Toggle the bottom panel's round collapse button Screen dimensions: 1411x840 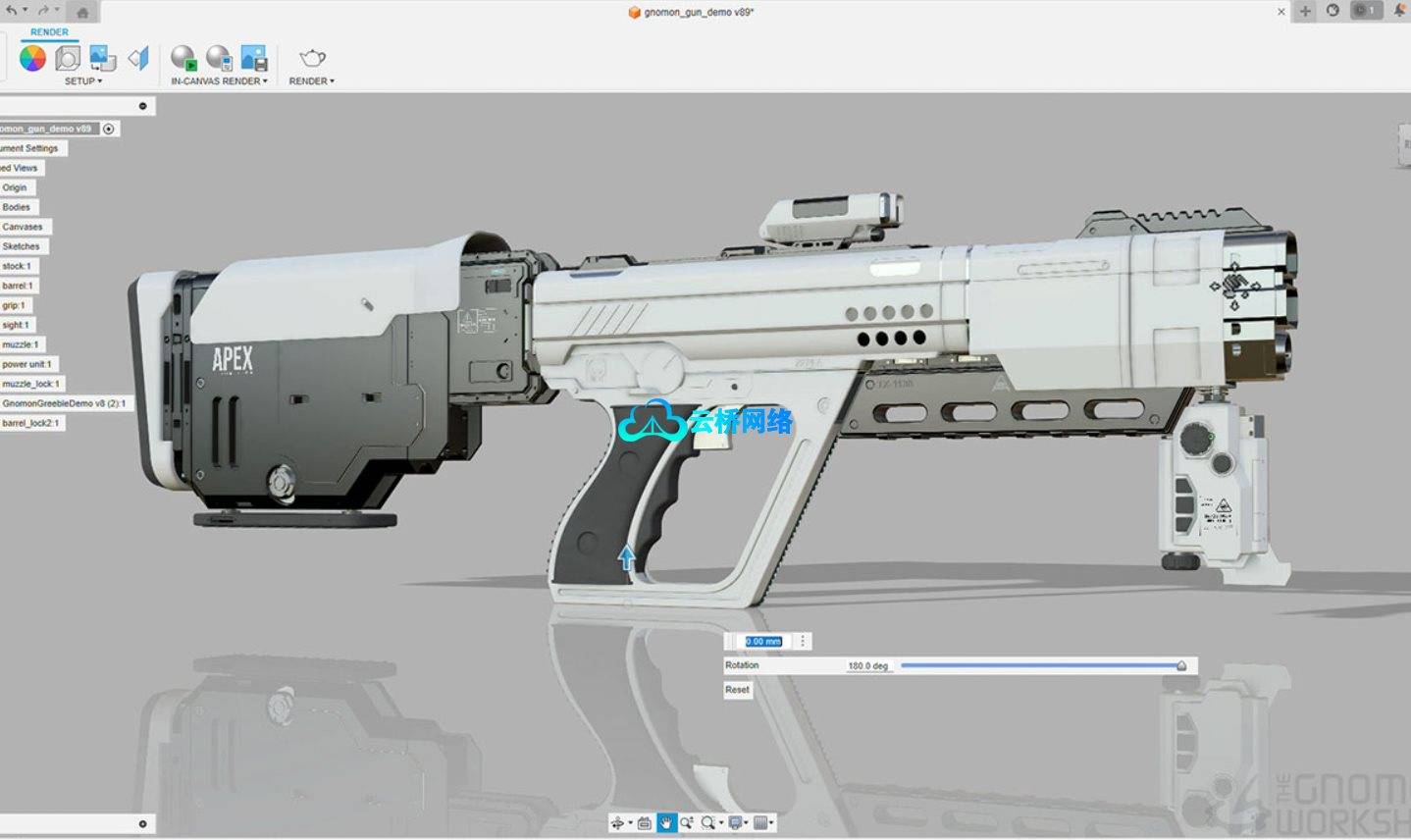[x=142, y=824]
